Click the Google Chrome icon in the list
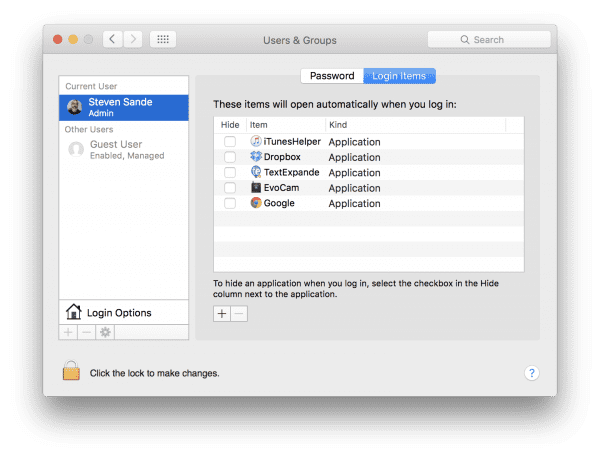 [x=256, y=202]
